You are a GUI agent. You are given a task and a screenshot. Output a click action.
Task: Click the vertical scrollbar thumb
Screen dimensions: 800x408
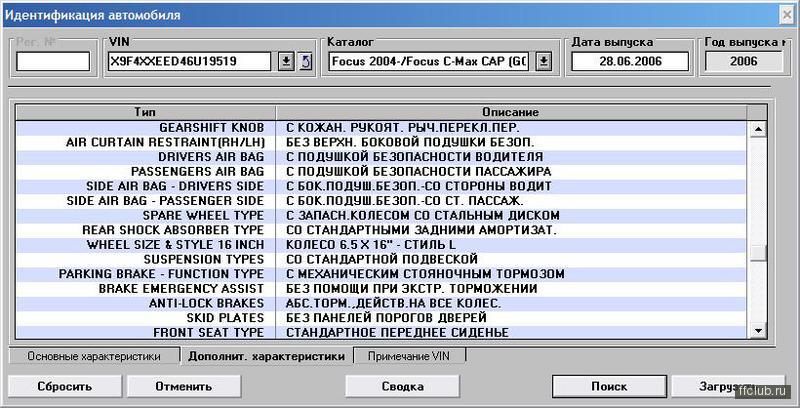point(758,253)
